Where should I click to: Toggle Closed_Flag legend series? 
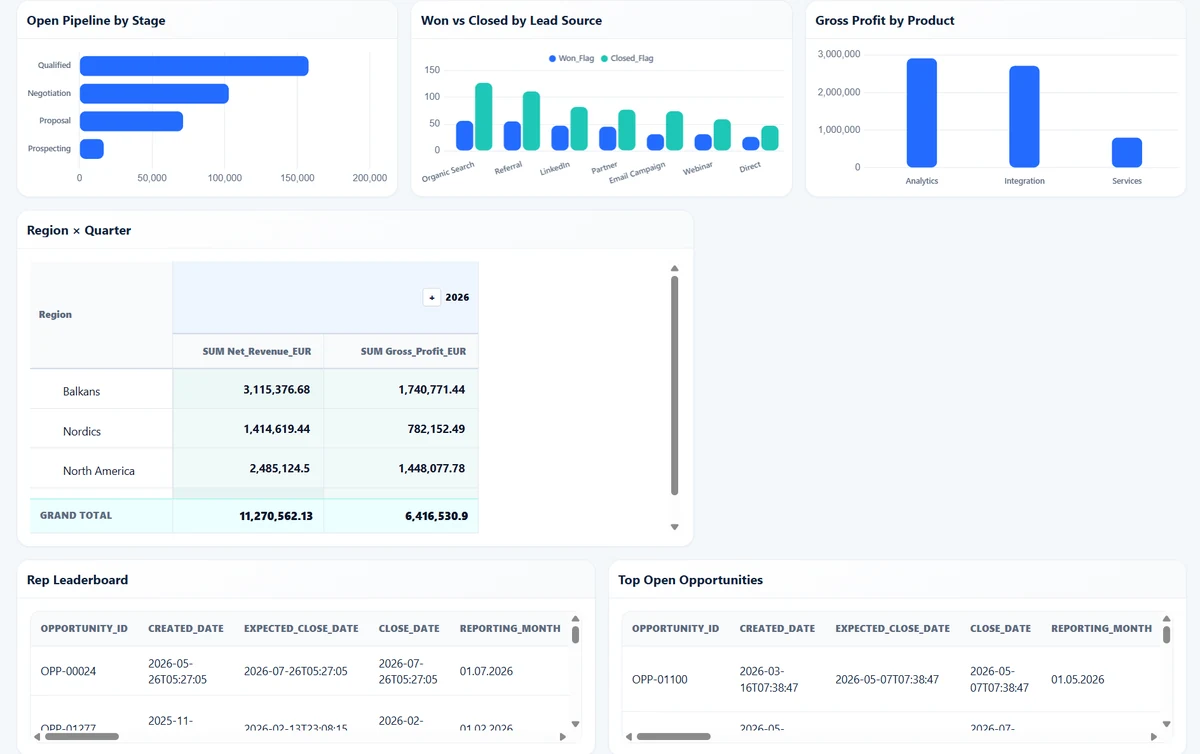point(627,58)
